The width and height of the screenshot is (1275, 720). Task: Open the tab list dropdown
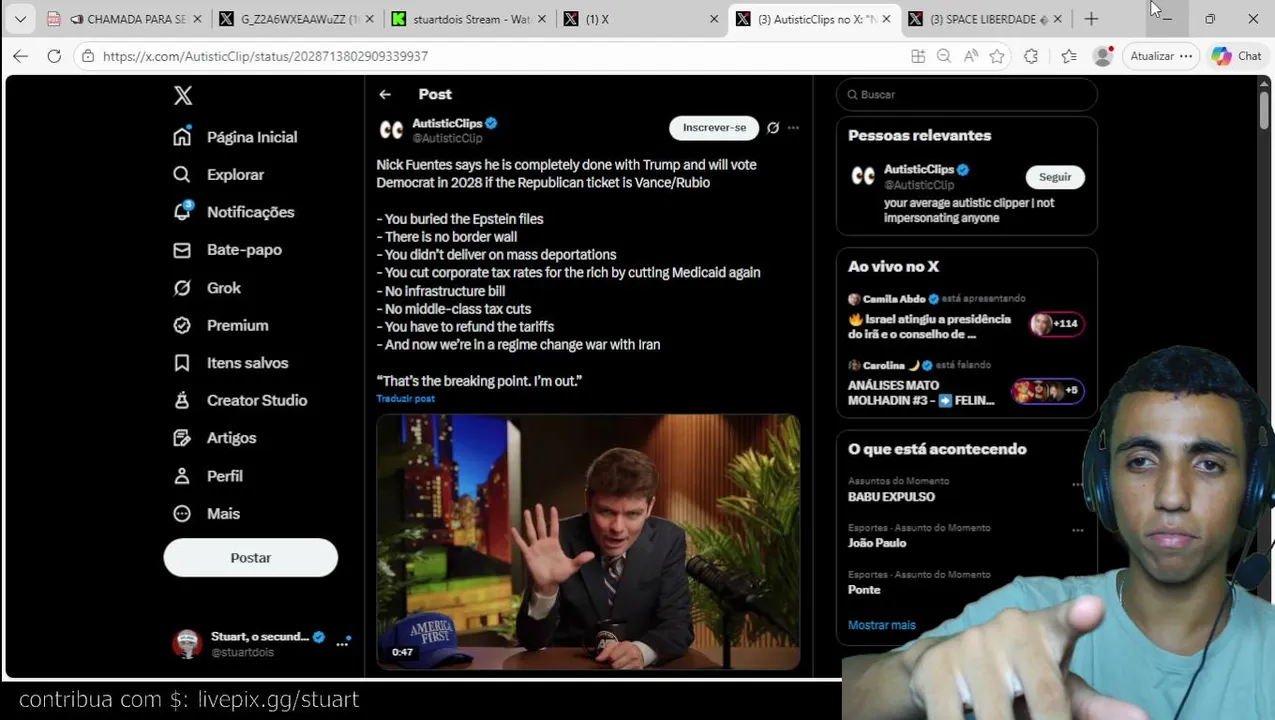pos(20,19)
